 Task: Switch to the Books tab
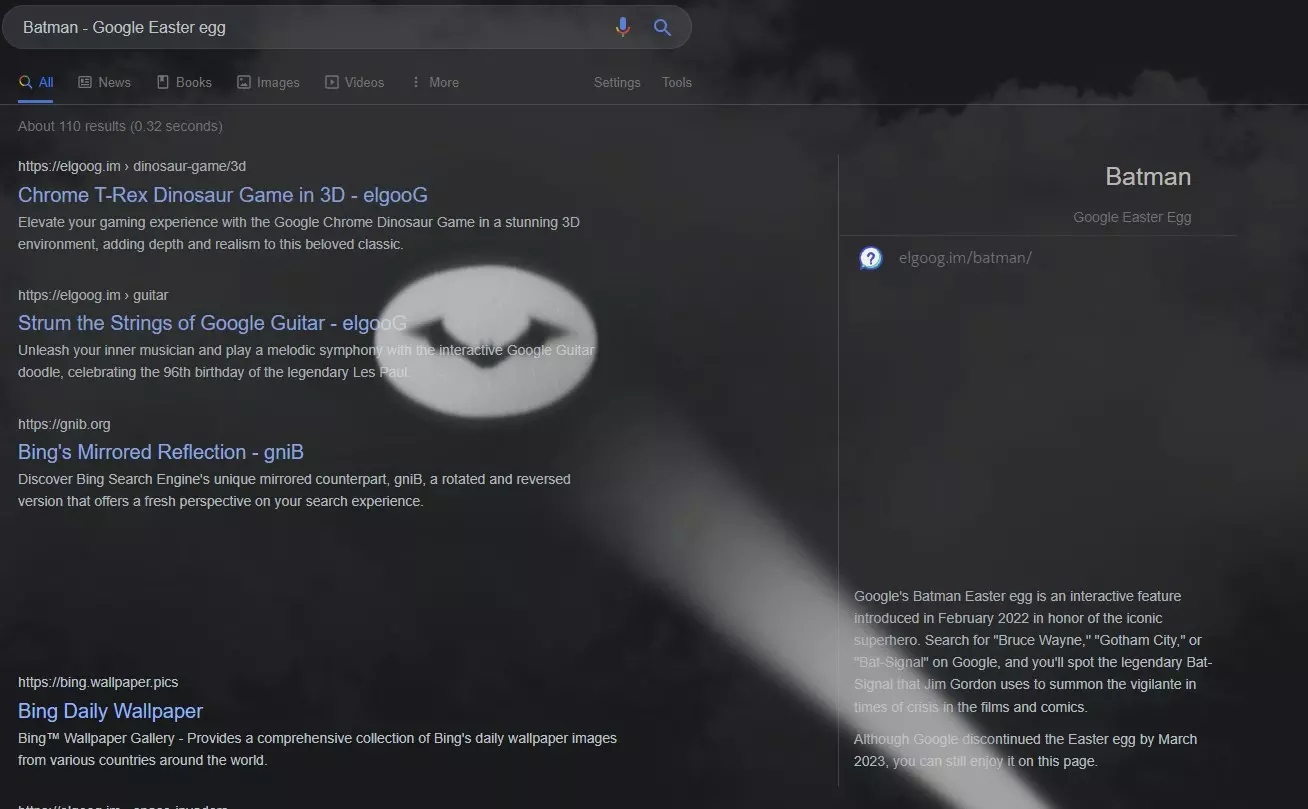point(184,82)
